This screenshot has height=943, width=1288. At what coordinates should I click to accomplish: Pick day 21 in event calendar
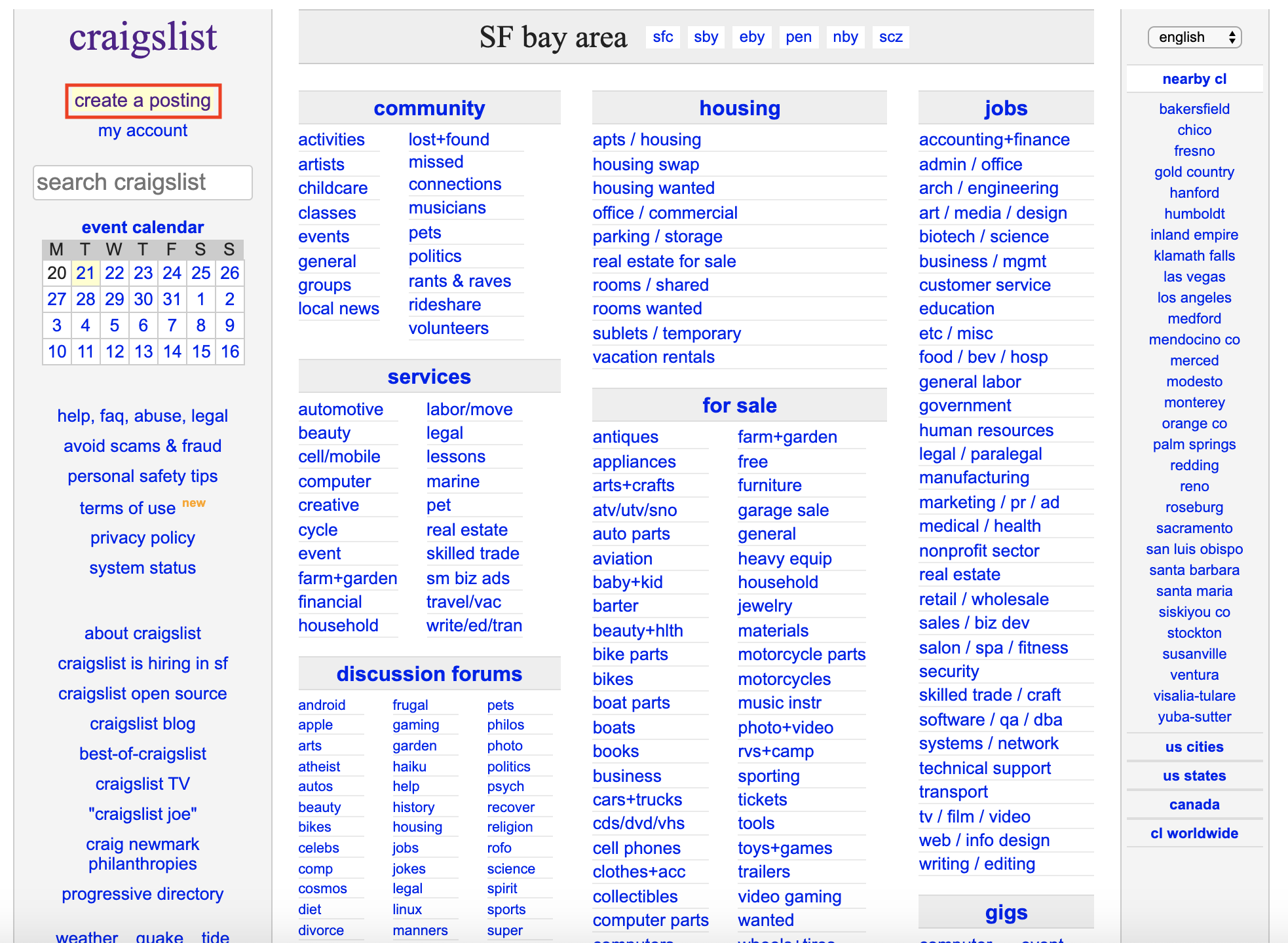[x=85, y=273]
